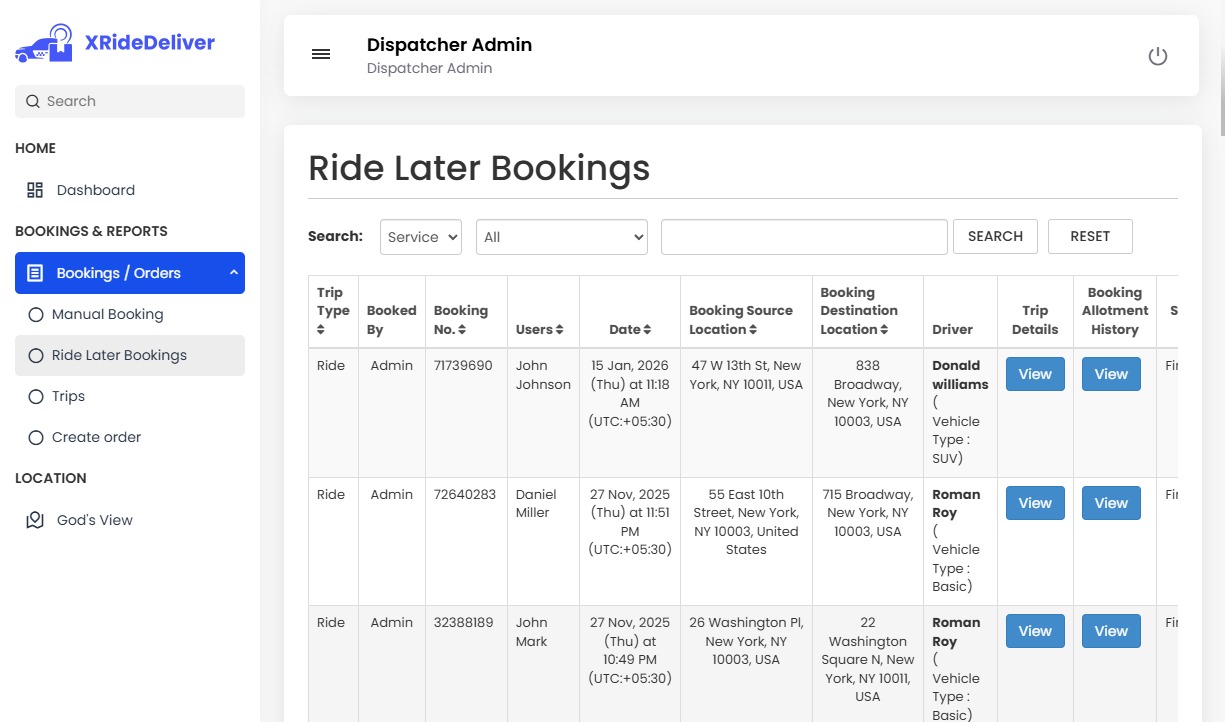The width and height of the screenshot is (1225, 722).
Task: Click the Bookings / Orders document icon
Action: pos(36,272)
